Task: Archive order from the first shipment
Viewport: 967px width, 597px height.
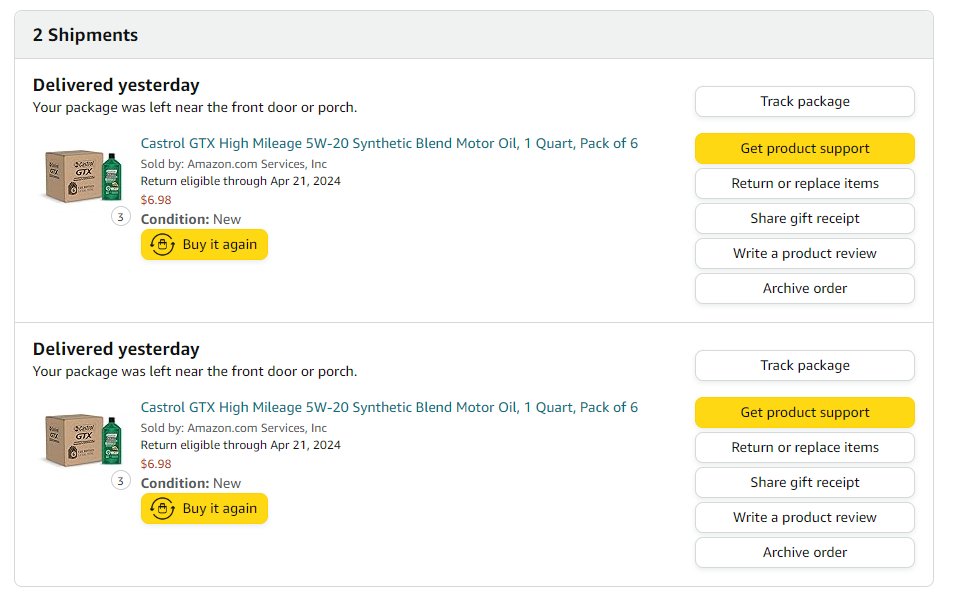Action: pos(804,289)
